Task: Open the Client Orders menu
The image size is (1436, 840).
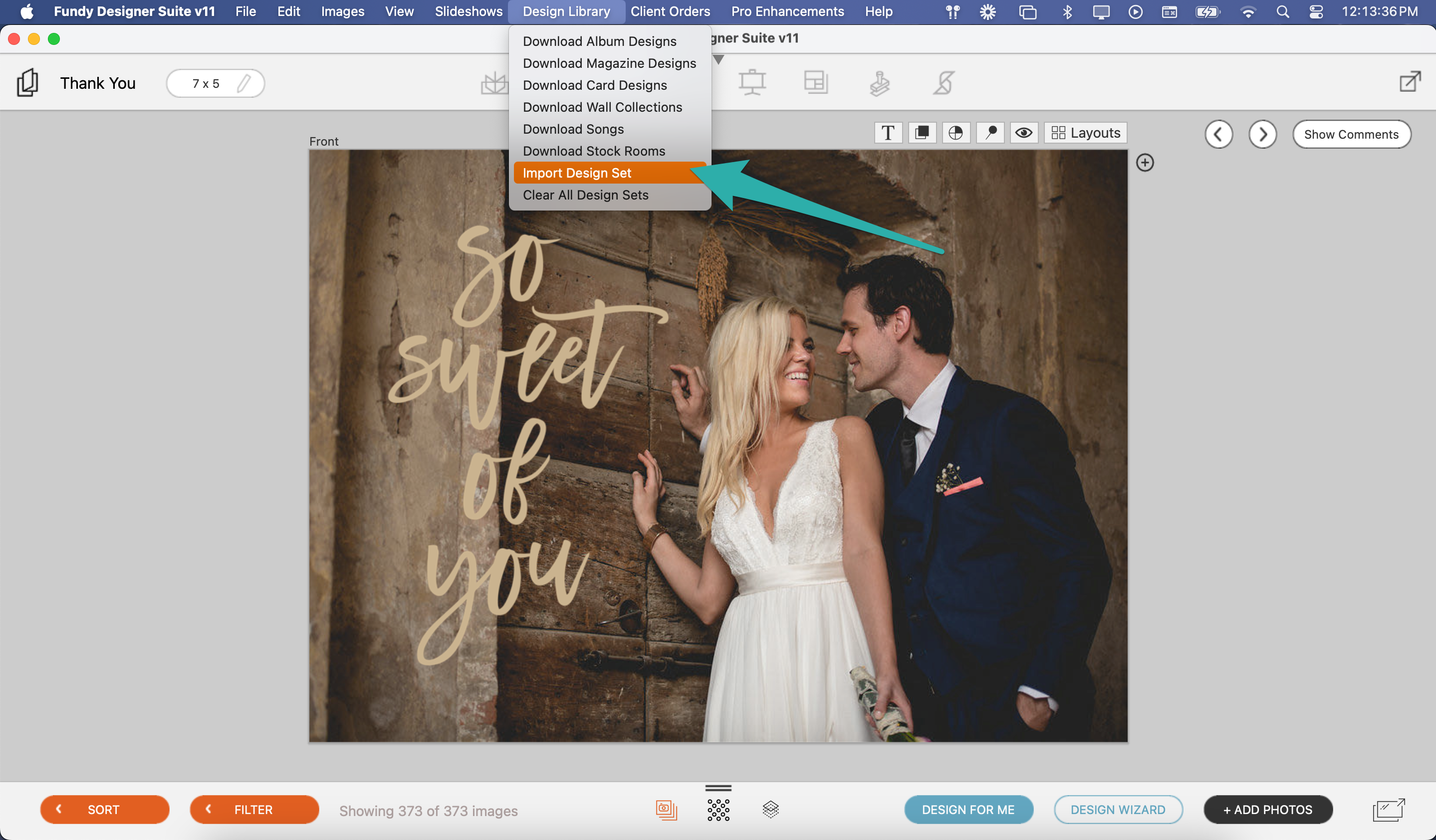Action: (670, 11)
